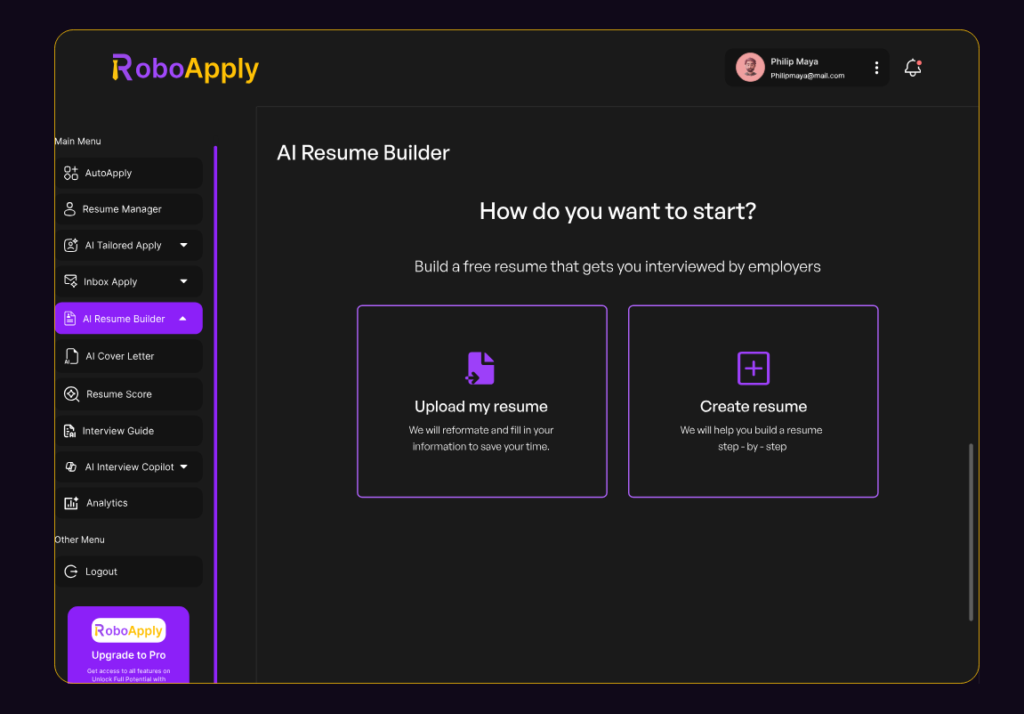Choose the Create resume card

click(753, 401)
